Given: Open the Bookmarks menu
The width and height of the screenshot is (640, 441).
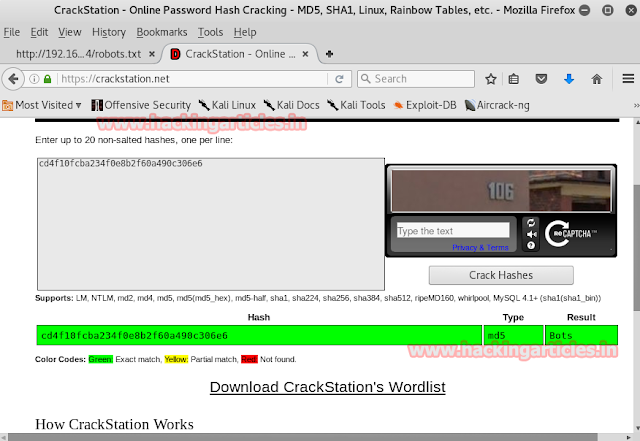Looking at the screenshot, I should click(x=162, y=32).
